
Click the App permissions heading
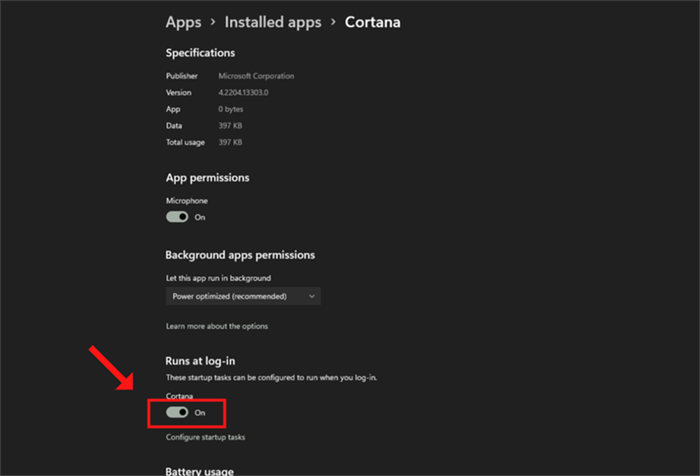point(208,178)
